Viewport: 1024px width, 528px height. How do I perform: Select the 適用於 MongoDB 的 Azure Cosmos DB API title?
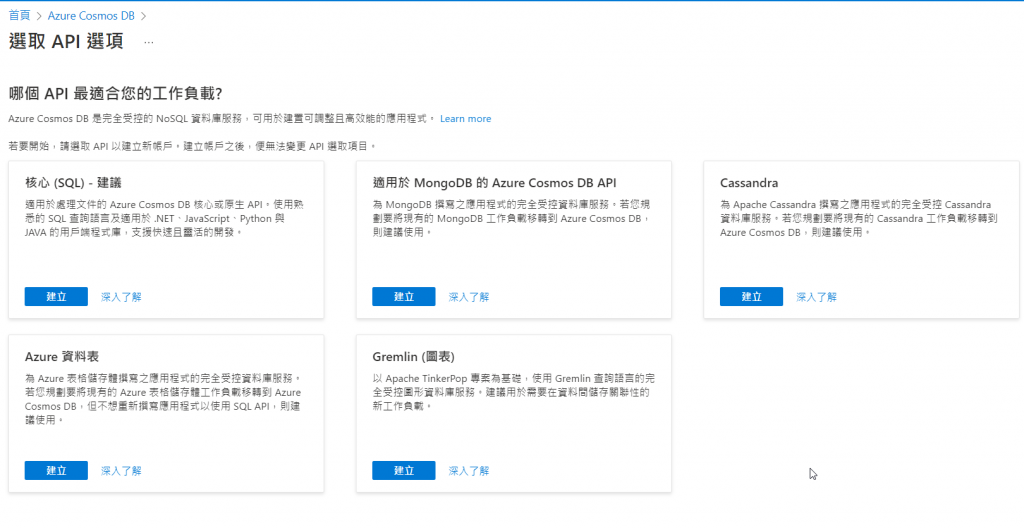494,183
